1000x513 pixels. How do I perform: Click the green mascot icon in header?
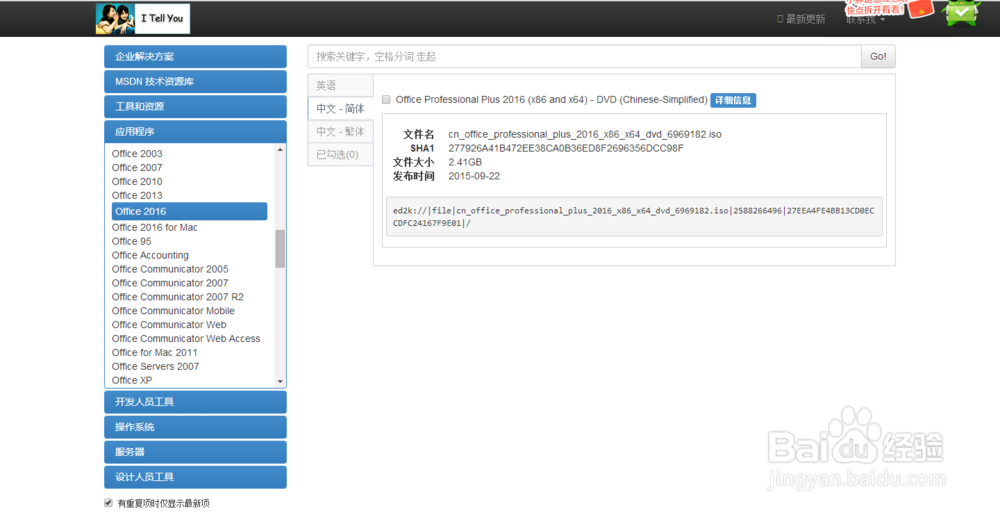962,12
